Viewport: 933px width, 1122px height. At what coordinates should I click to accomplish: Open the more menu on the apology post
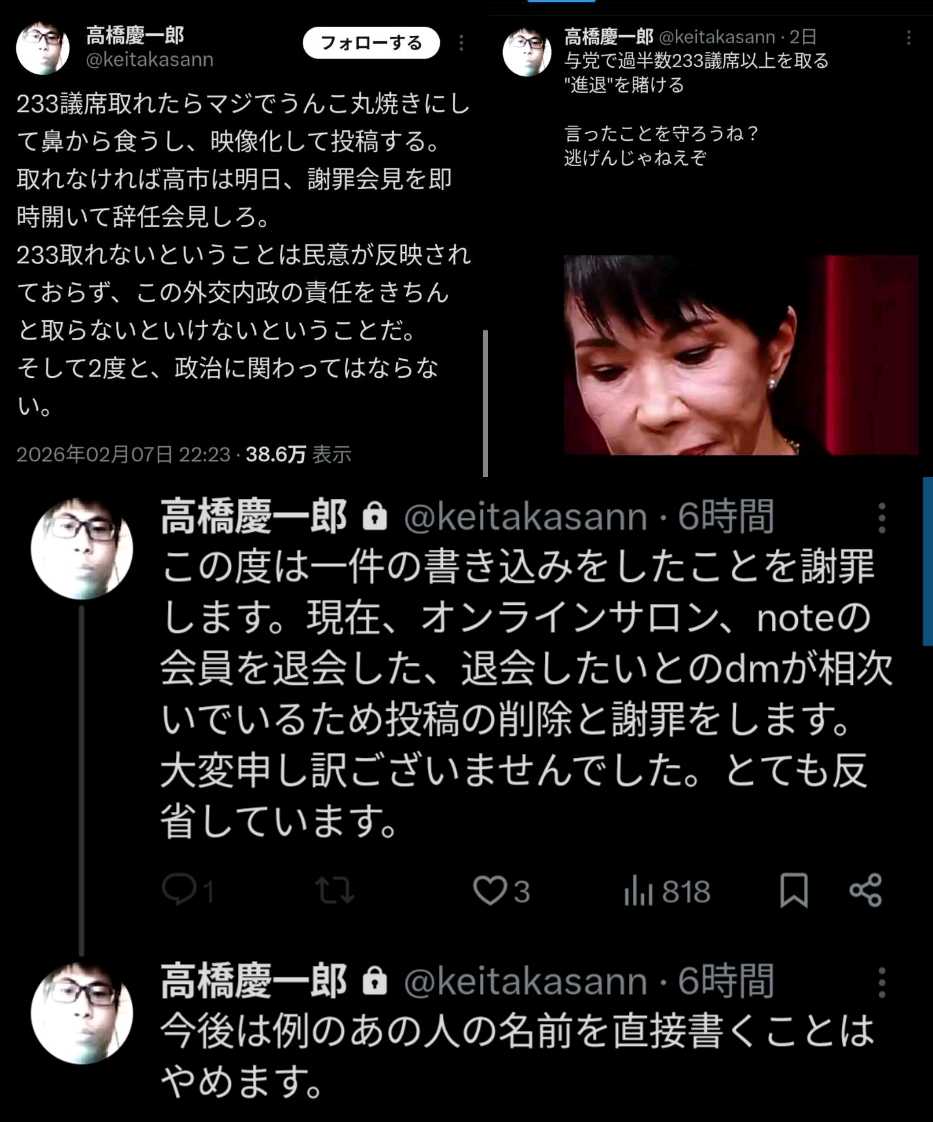881,517
